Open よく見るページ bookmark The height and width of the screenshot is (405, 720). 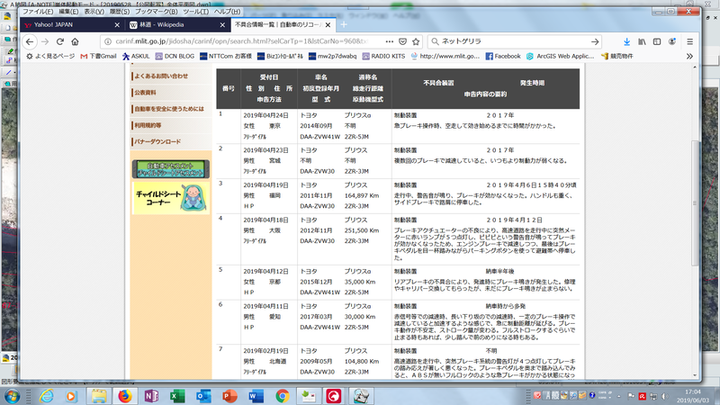[x=50, y=56]
